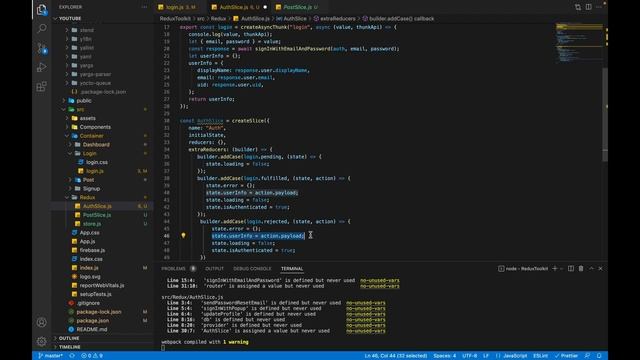The height and width of the screenshot is (360, 640).
Task: Expand the Signup folder
Action: pos(91,189)
